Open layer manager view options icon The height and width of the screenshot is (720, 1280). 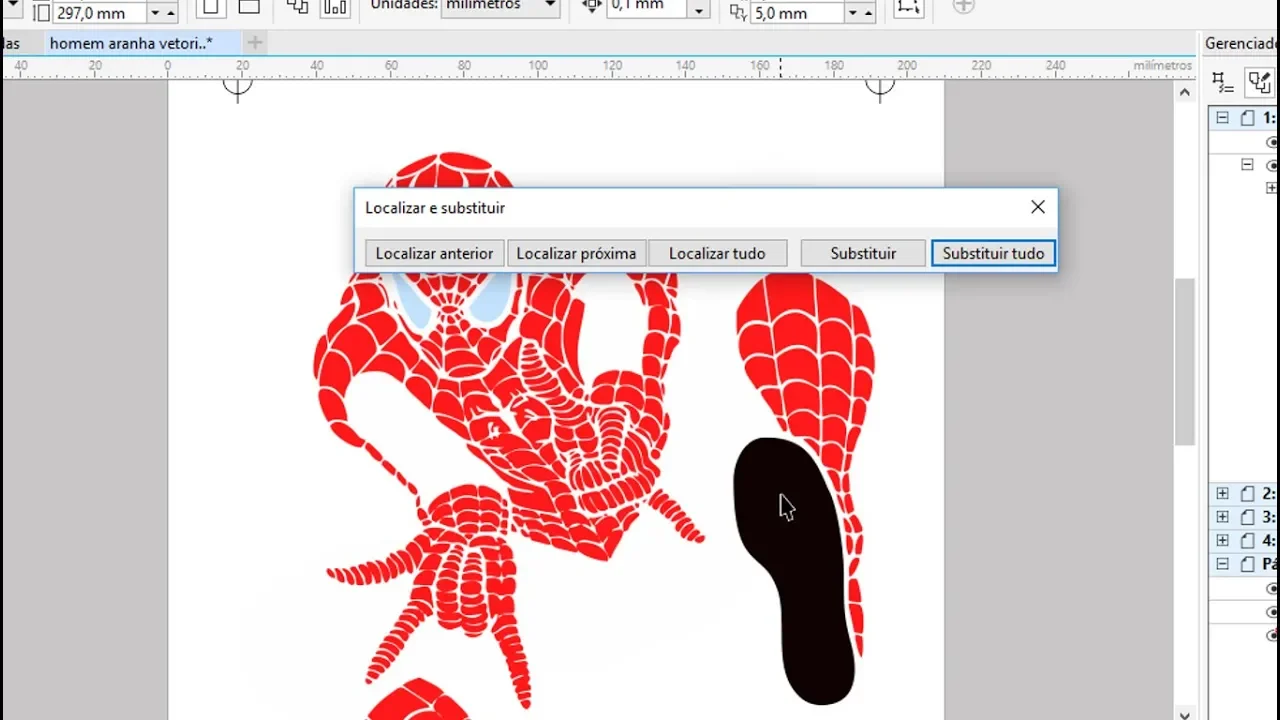click(1221, 82)
